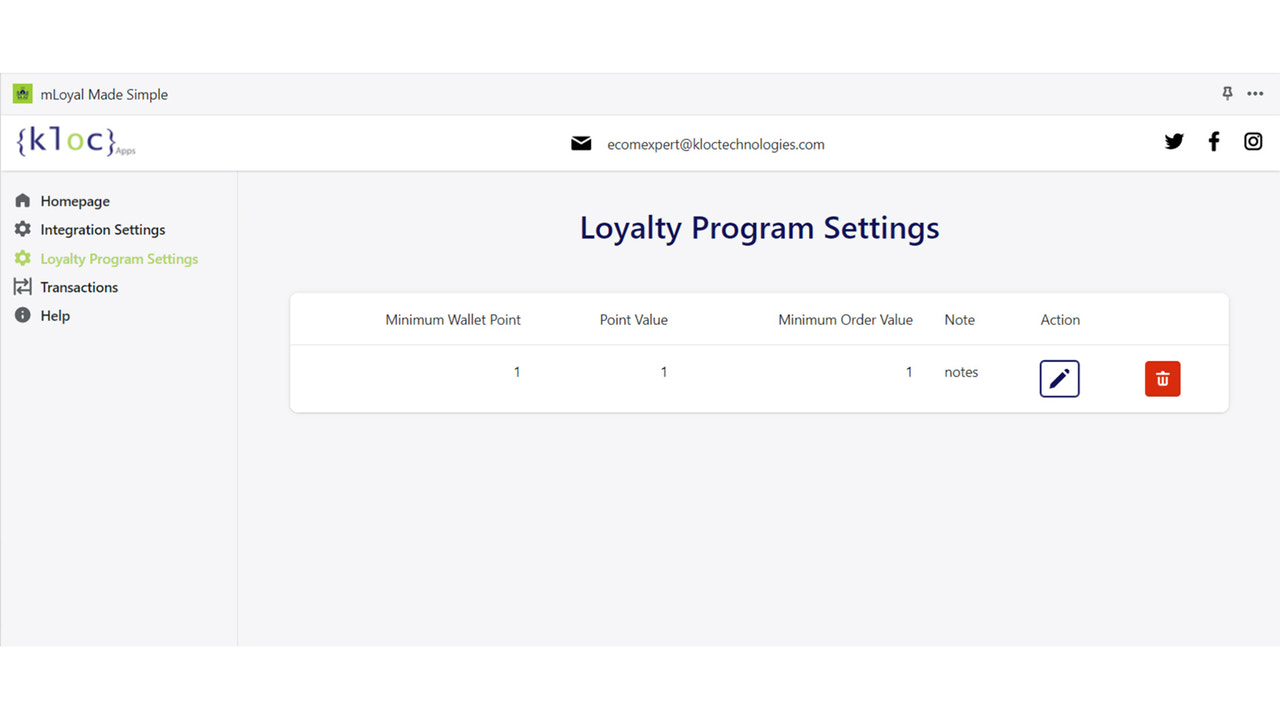Click the Transactions arrows icon

(22, 287)
